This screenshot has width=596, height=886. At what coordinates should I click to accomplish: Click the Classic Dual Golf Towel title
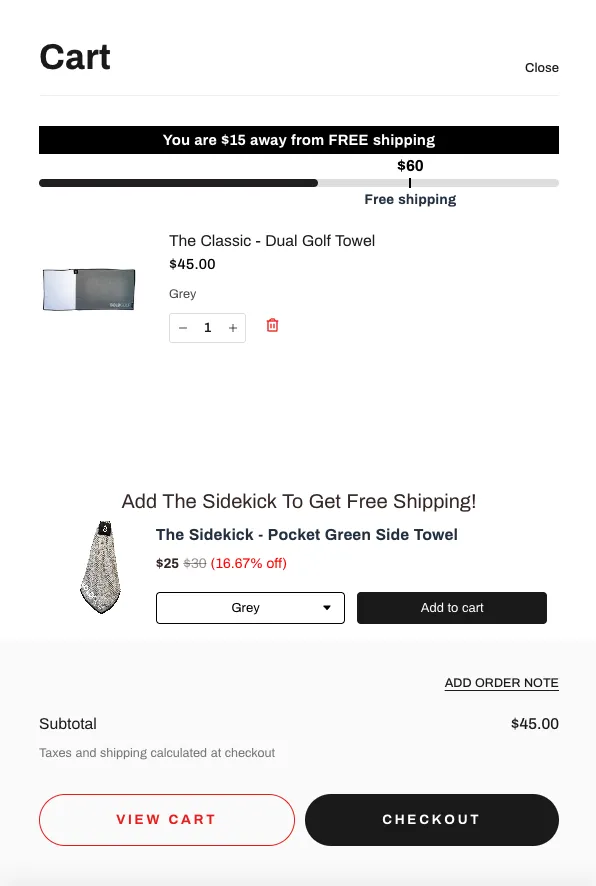tap(272, 241)
